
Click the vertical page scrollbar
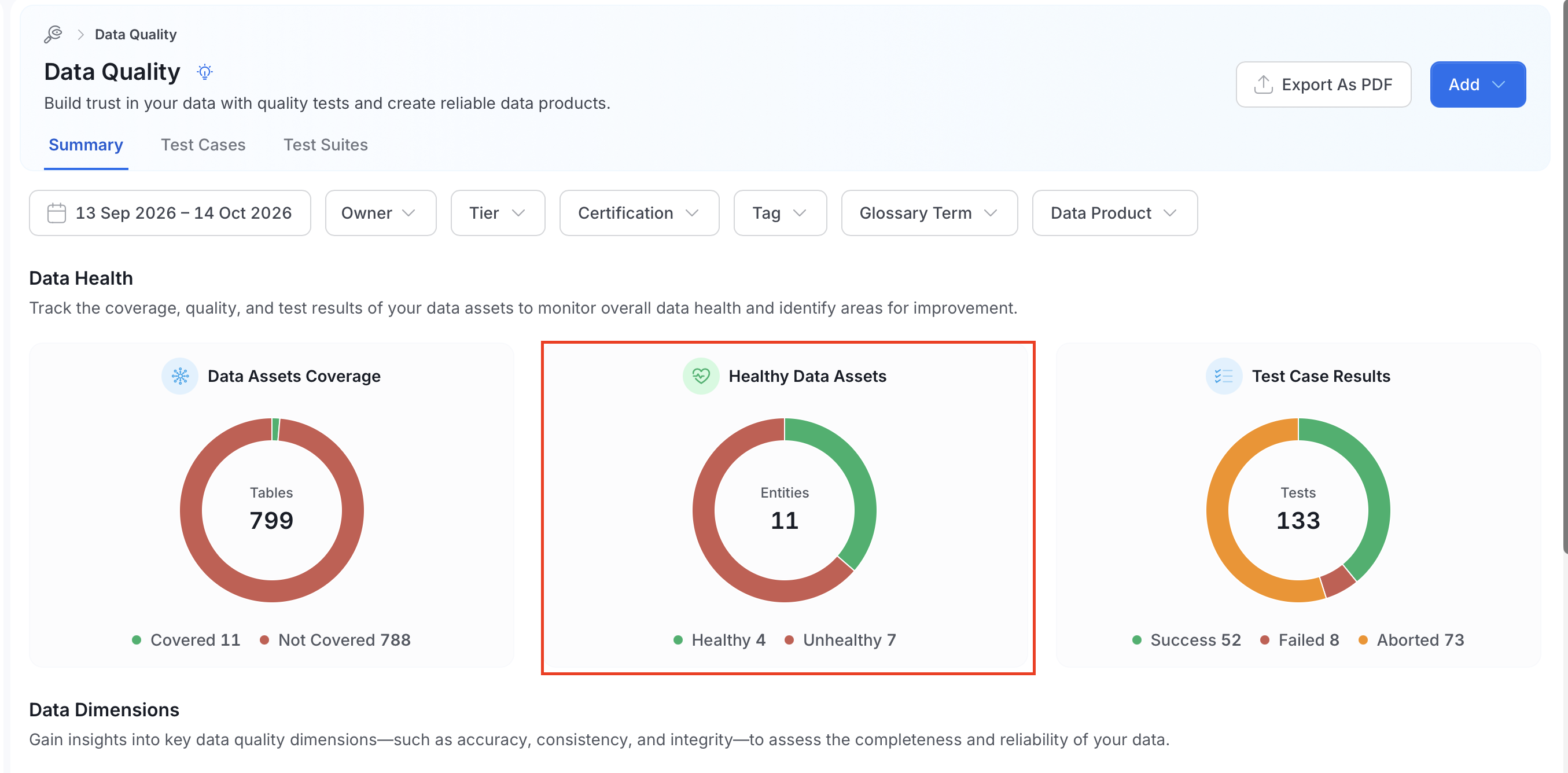[1565, 277]
